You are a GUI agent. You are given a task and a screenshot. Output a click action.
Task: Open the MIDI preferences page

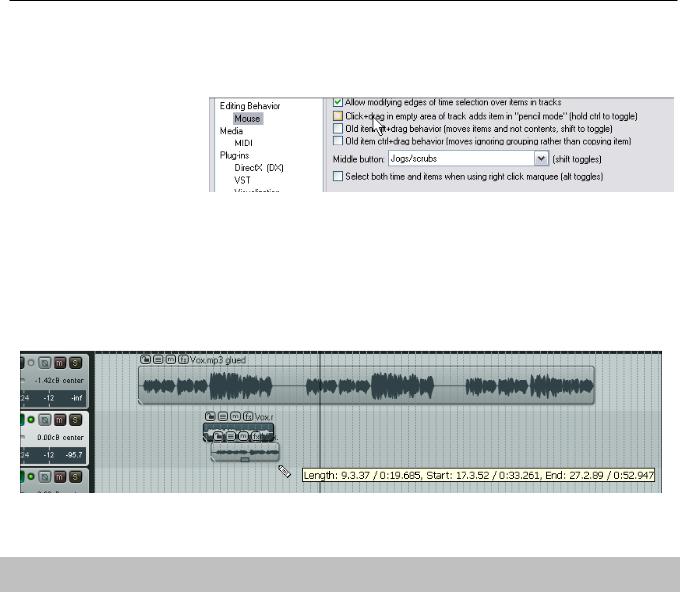243,143
